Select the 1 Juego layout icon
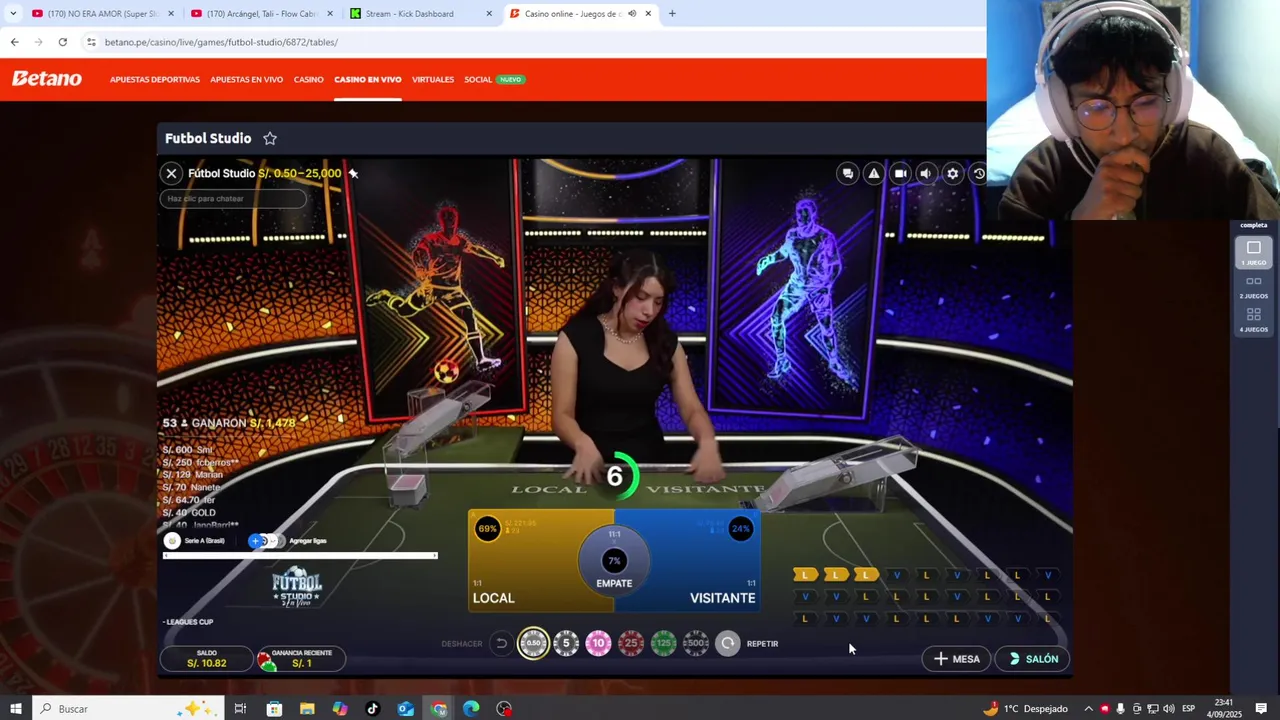The width and height of the screenshot is (1280, 720). 1254,252
